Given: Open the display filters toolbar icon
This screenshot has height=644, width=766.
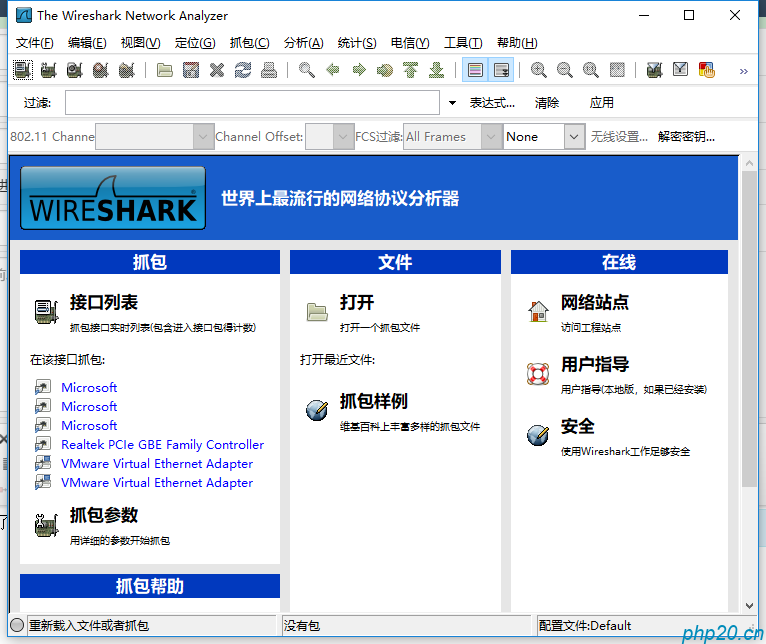Looking at the screenshot, I should tap(680, 70).
